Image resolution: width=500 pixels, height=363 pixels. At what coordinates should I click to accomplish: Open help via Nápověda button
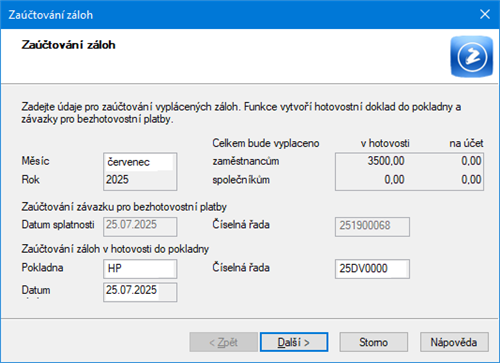point(454,342)
